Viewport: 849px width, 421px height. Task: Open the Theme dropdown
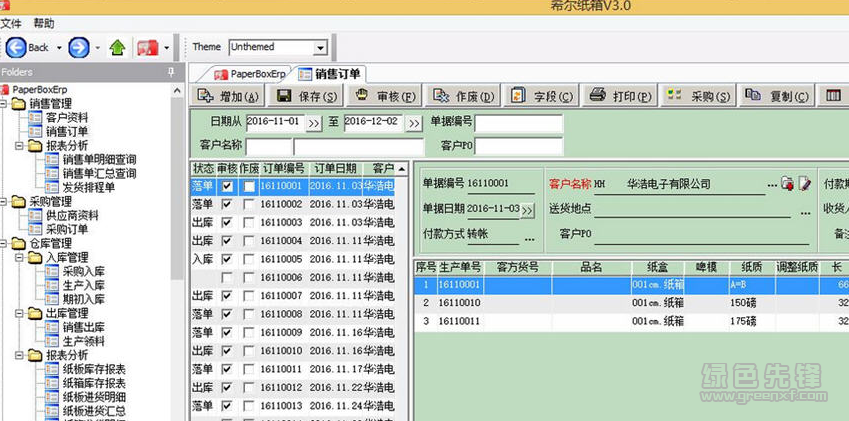pyautogui.click(x=321, y=48)
